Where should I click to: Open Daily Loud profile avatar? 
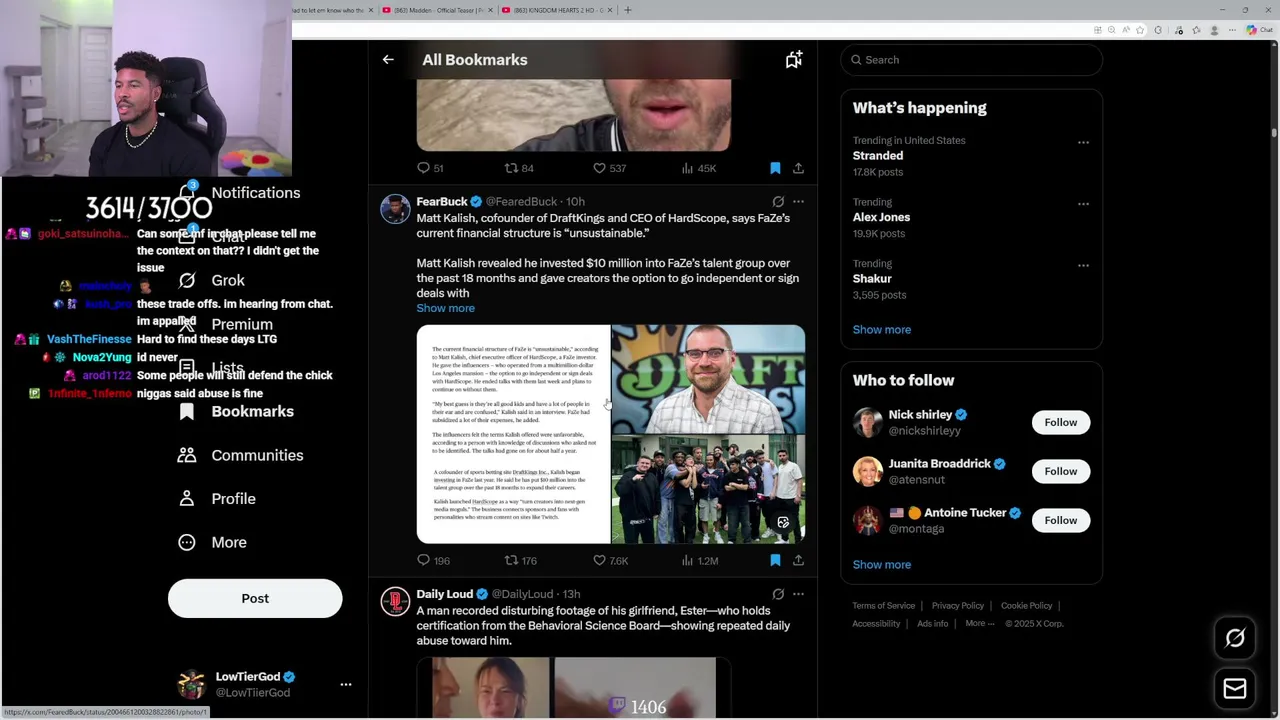395,602
